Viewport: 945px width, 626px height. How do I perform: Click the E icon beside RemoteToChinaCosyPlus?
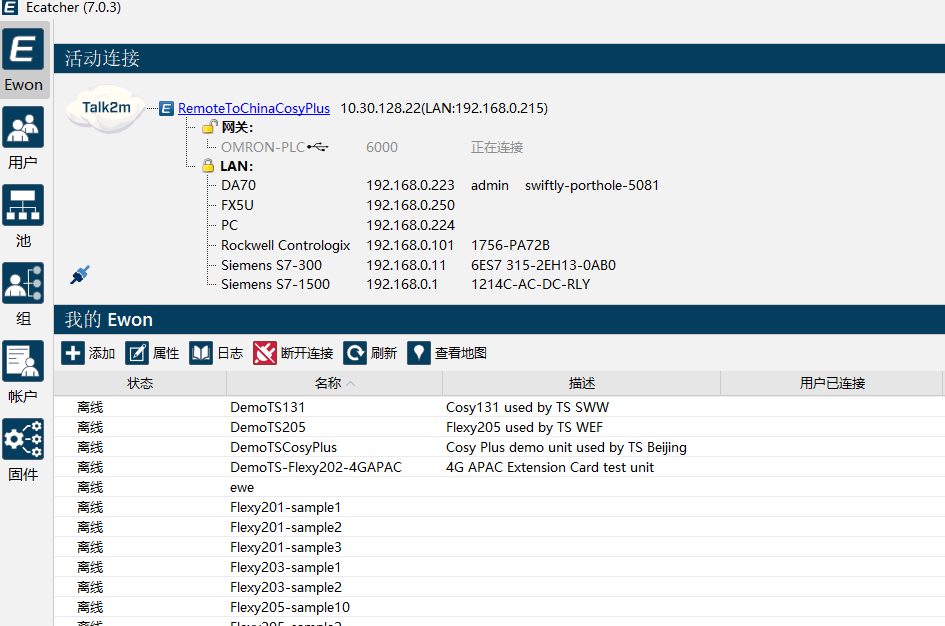pos(166,108)
